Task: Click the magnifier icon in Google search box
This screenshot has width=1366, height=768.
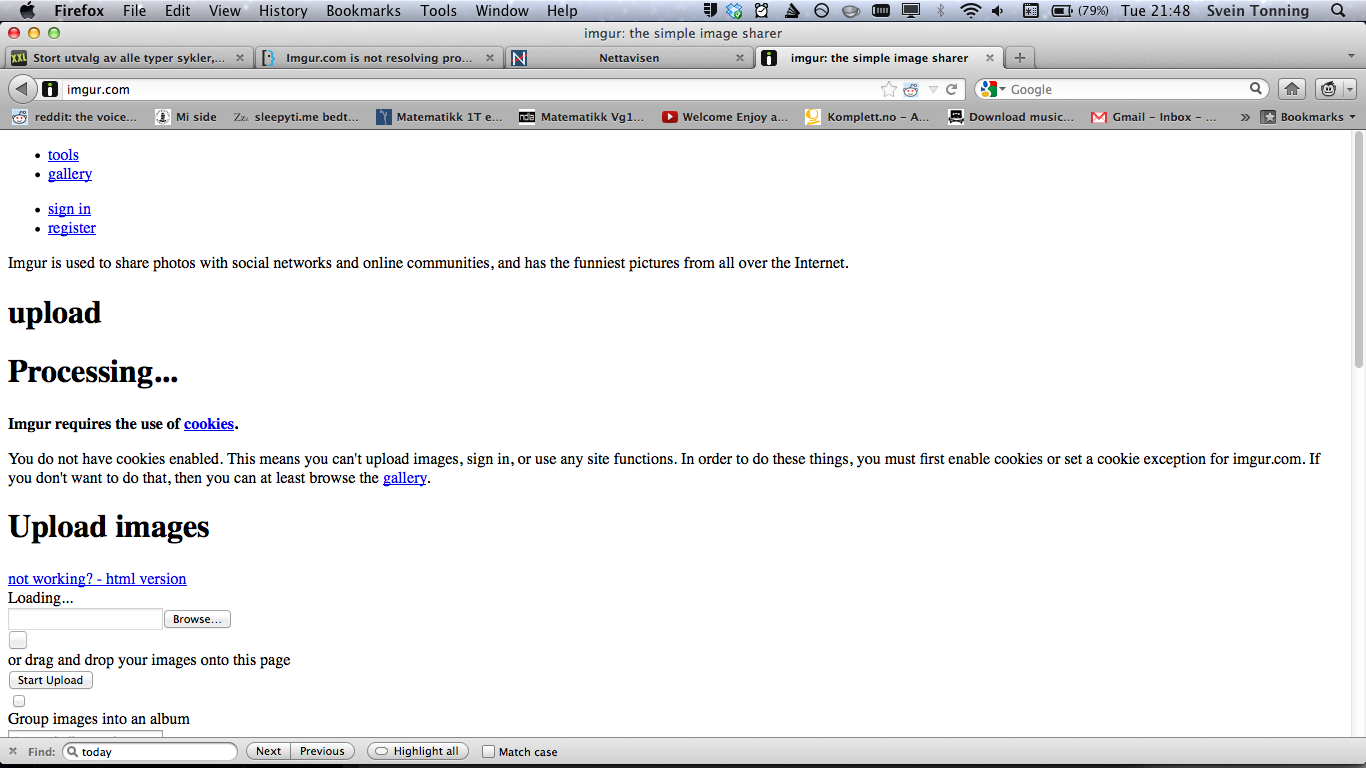Action: 1256,89
